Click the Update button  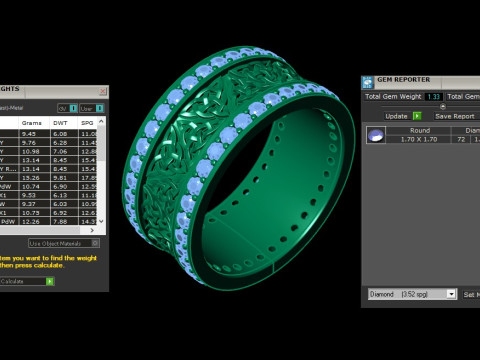click(x=403, y=116)
